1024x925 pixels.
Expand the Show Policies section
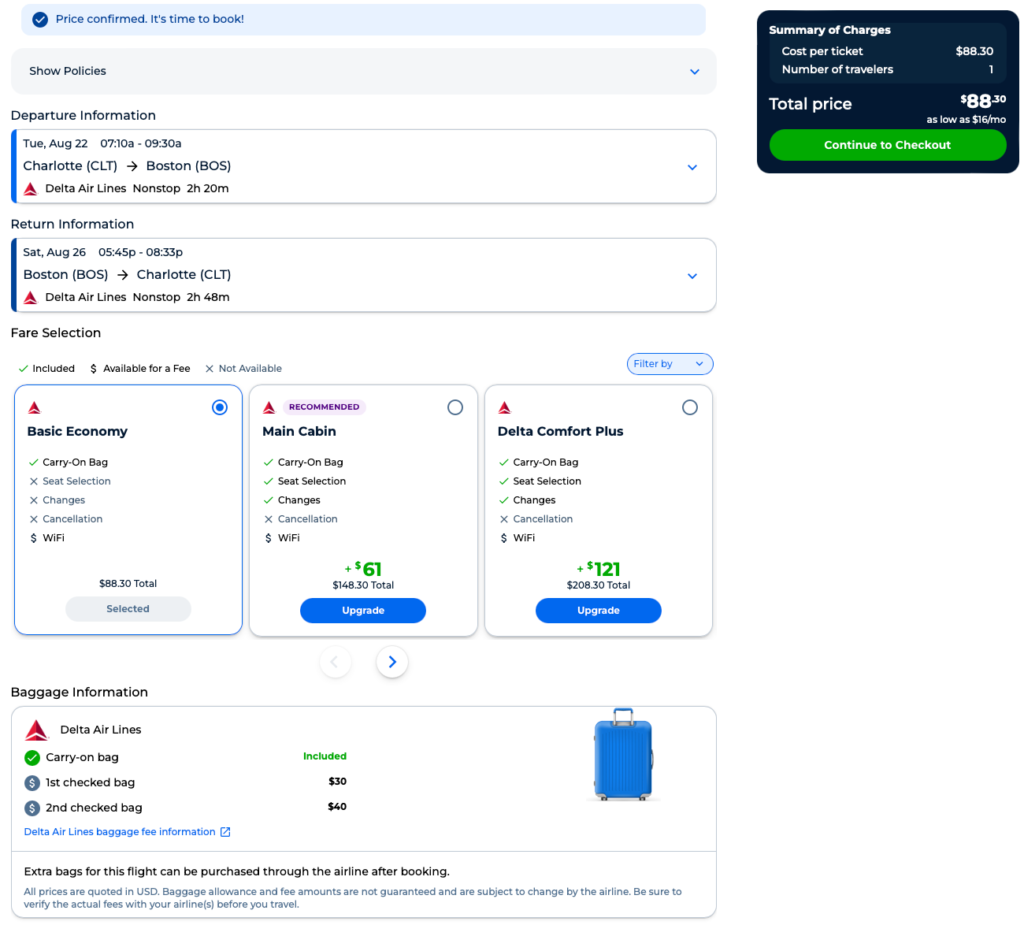tap(694, 72)
